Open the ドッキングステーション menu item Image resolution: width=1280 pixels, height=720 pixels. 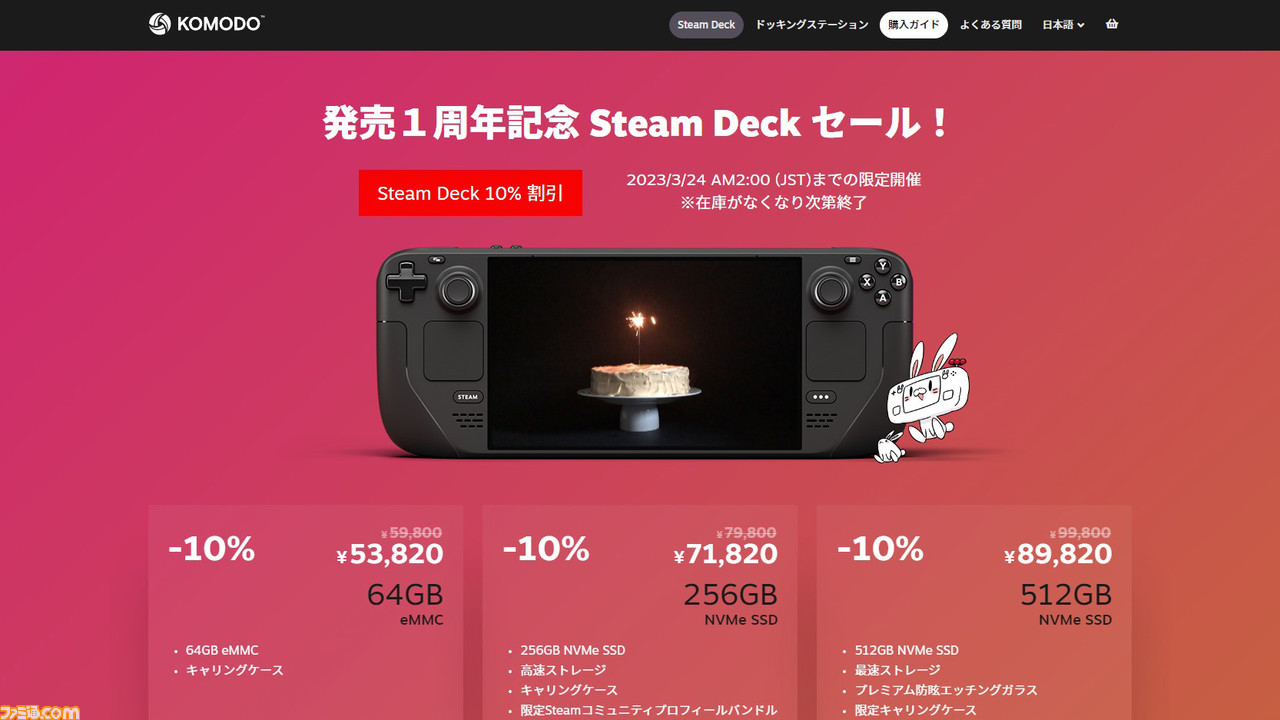(x=811, y=25)
